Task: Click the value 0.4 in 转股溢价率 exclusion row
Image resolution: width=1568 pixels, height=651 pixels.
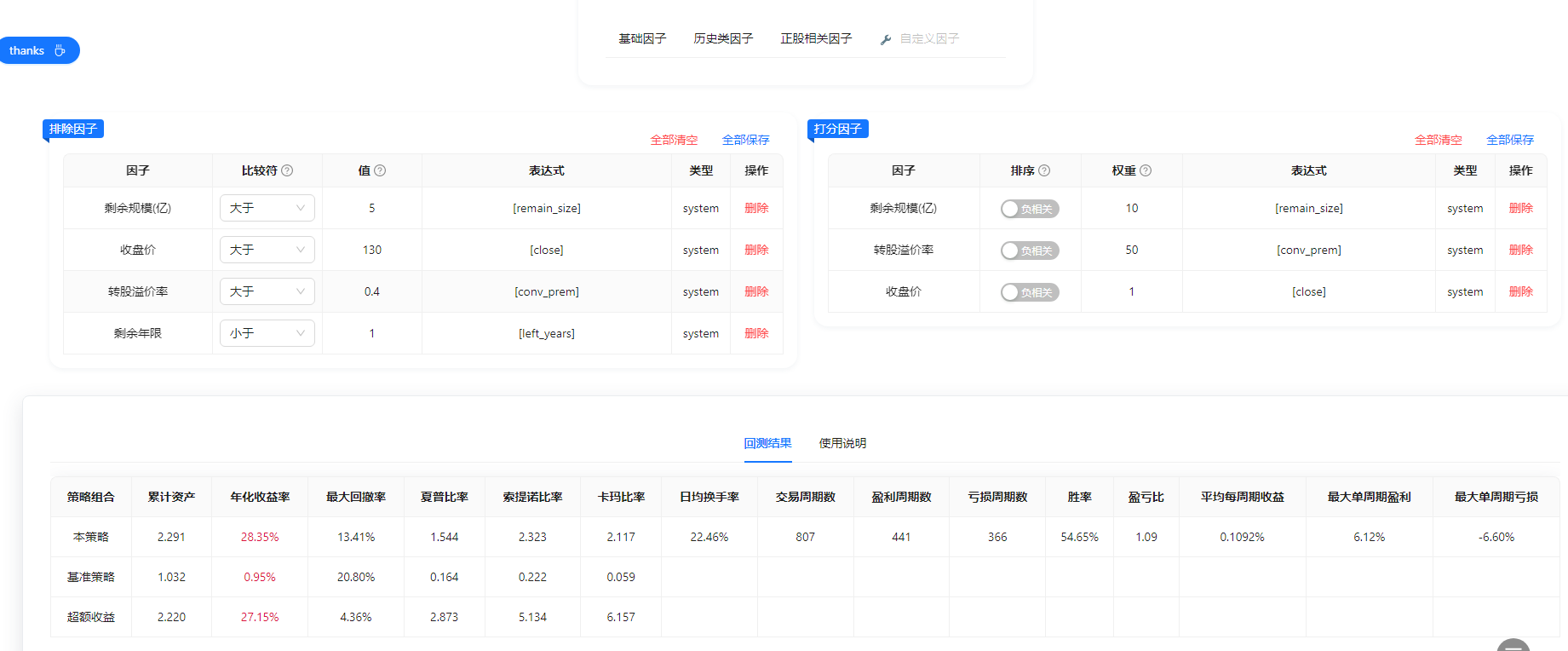Action: click(x=372, y=291)
